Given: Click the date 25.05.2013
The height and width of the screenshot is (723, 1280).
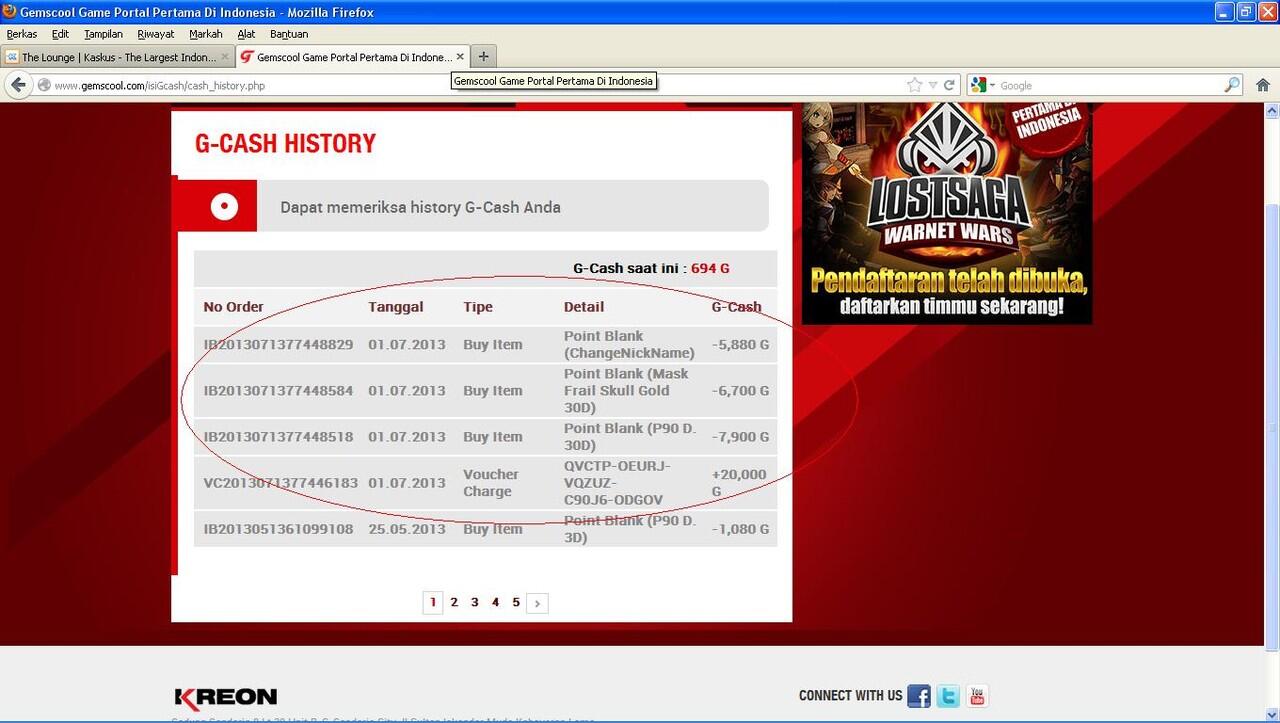Looking at the screenshot, I should (407, 529).
